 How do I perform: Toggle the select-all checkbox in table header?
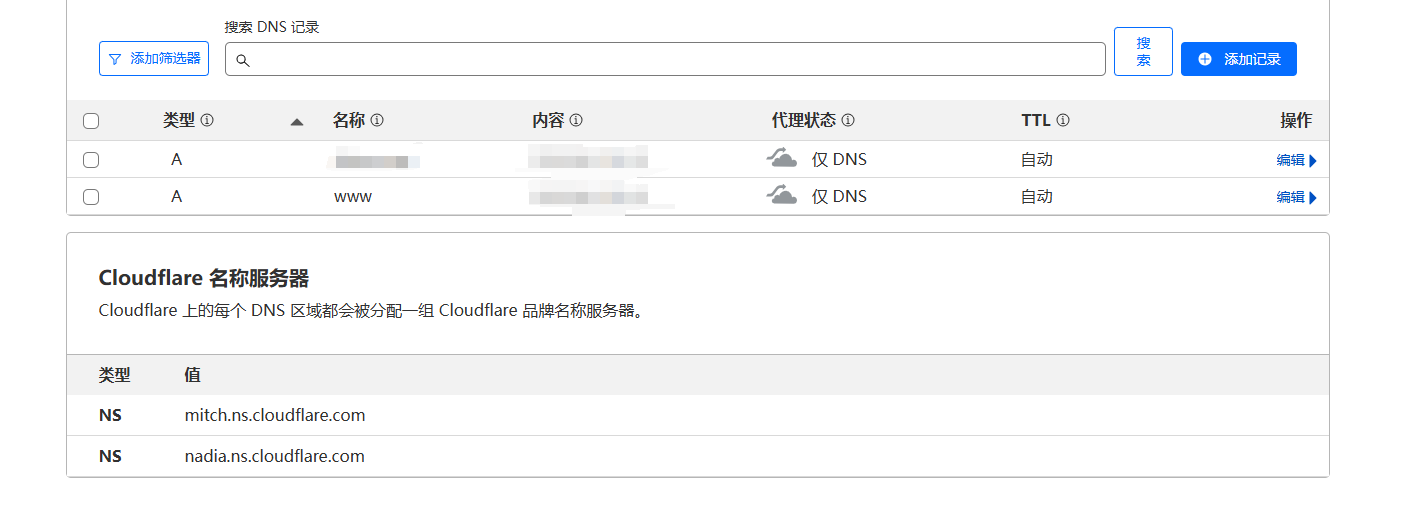click(91, 121)
